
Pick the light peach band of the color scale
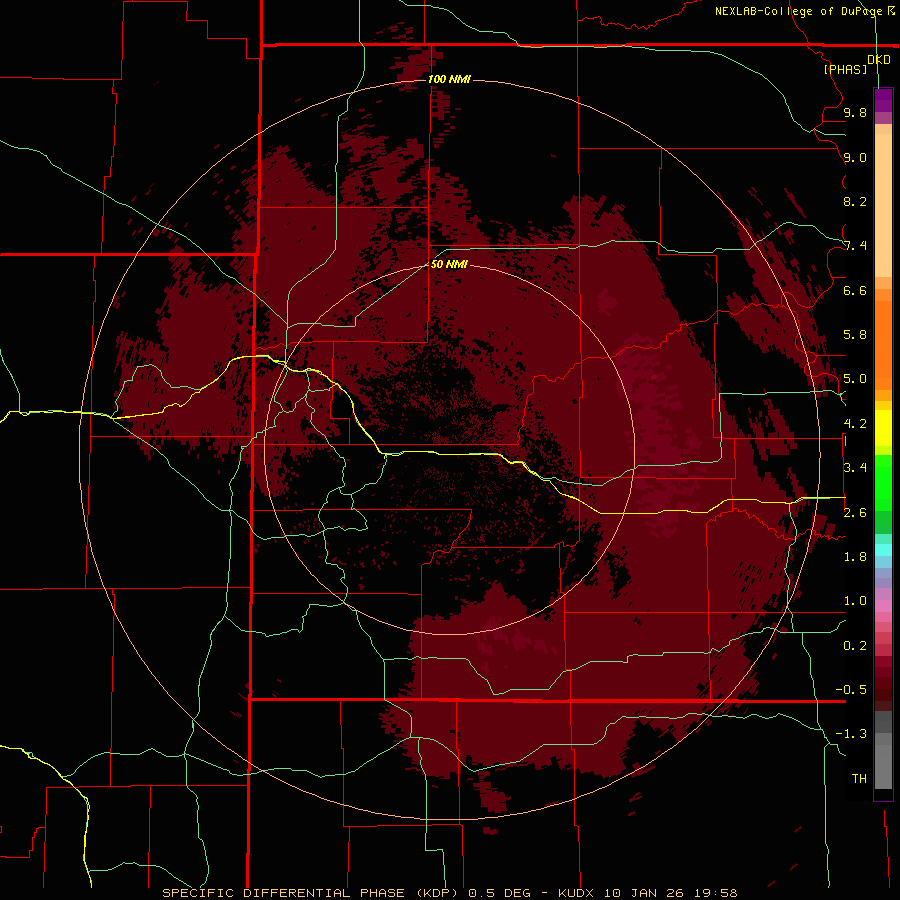883,205
